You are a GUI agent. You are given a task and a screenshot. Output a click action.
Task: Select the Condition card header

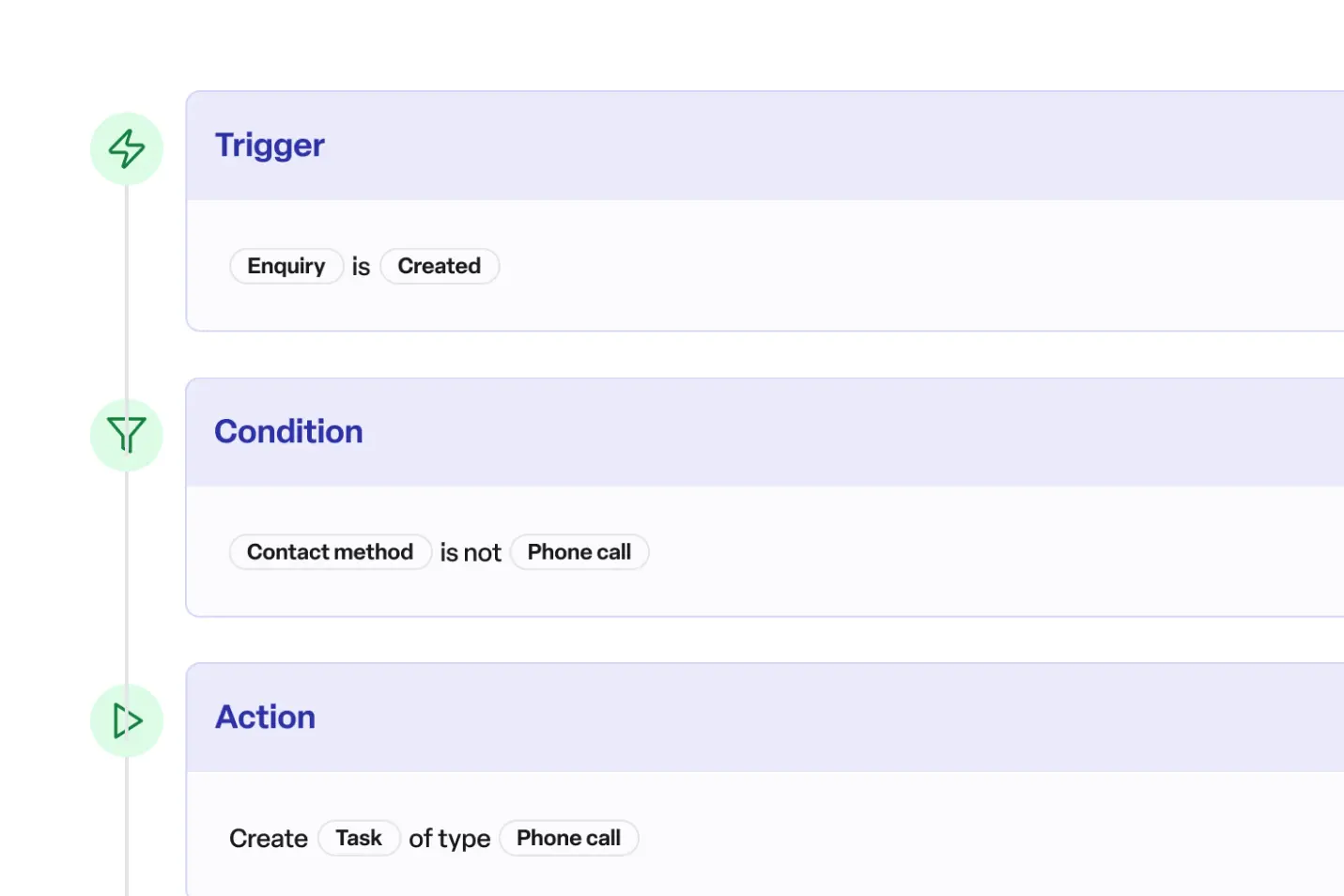[x=289, y=432]
